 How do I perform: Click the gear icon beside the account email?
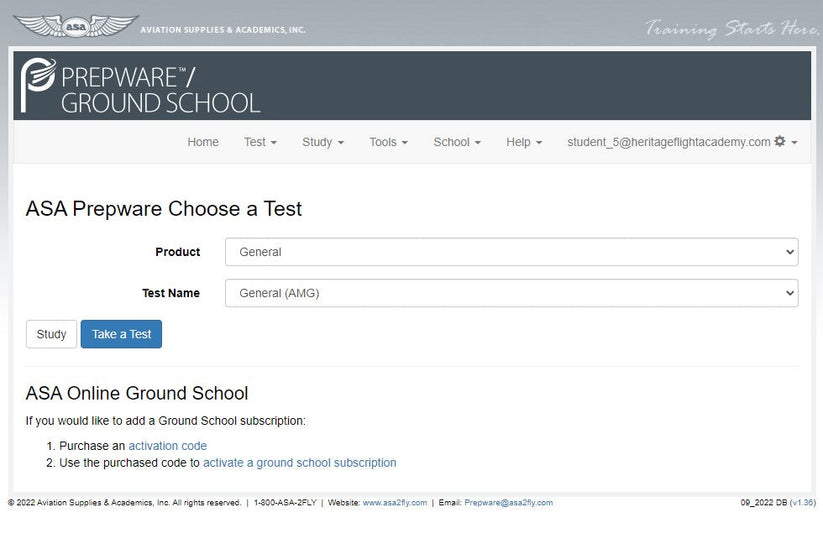pos(780,142)
